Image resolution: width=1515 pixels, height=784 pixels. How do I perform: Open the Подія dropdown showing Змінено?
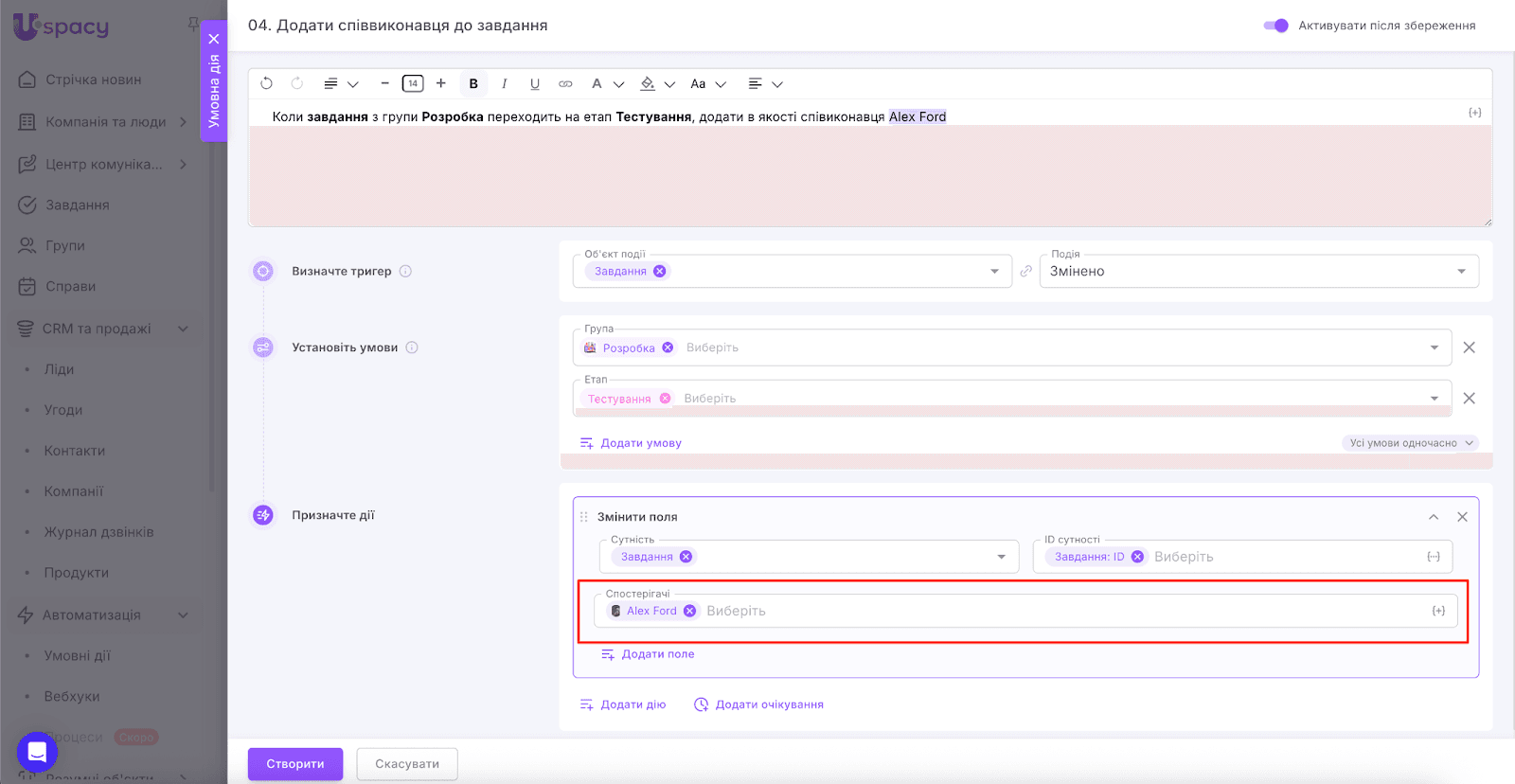(x=1258, y=272)
